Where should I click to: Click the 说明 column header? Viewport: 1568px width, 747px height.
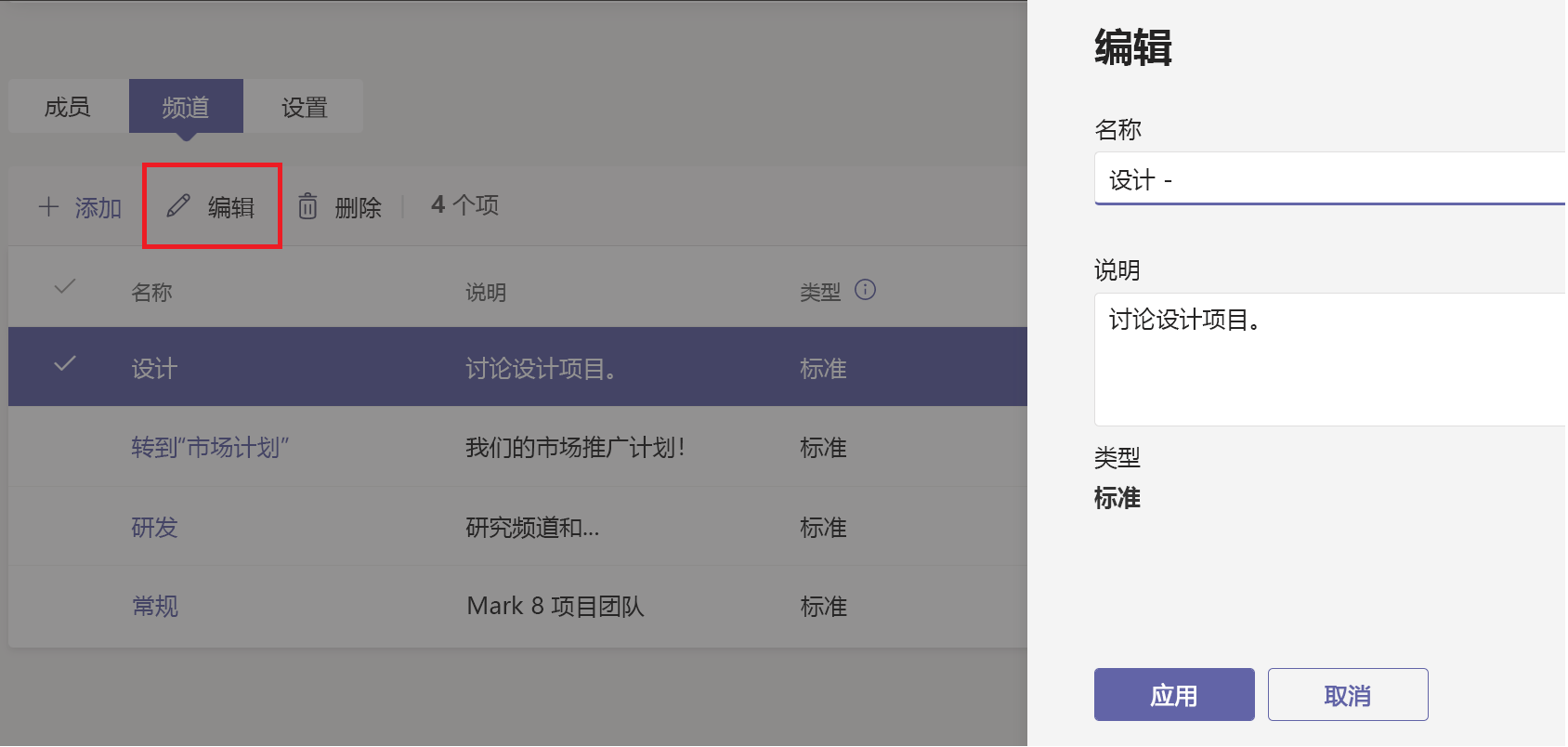coord(486,293)
